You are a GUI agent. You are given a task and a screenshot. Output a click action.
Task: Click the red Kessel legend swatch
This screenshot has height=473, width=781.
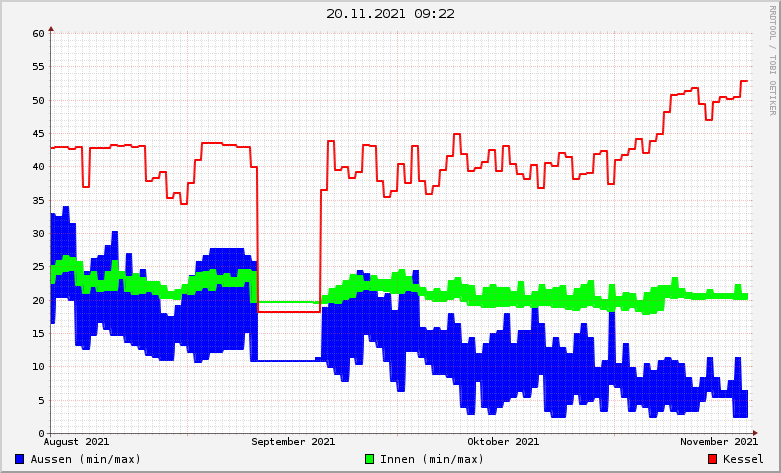coord(713,459)
